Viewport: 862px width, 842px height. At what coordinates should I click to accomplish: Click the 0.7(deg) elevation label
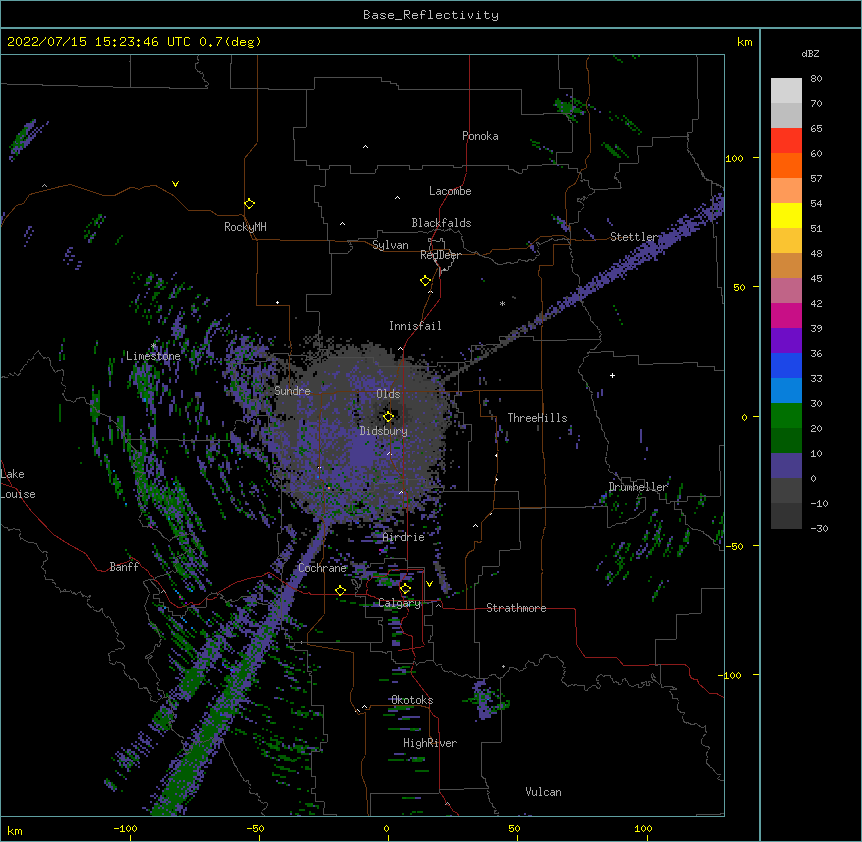click(230, 42)
